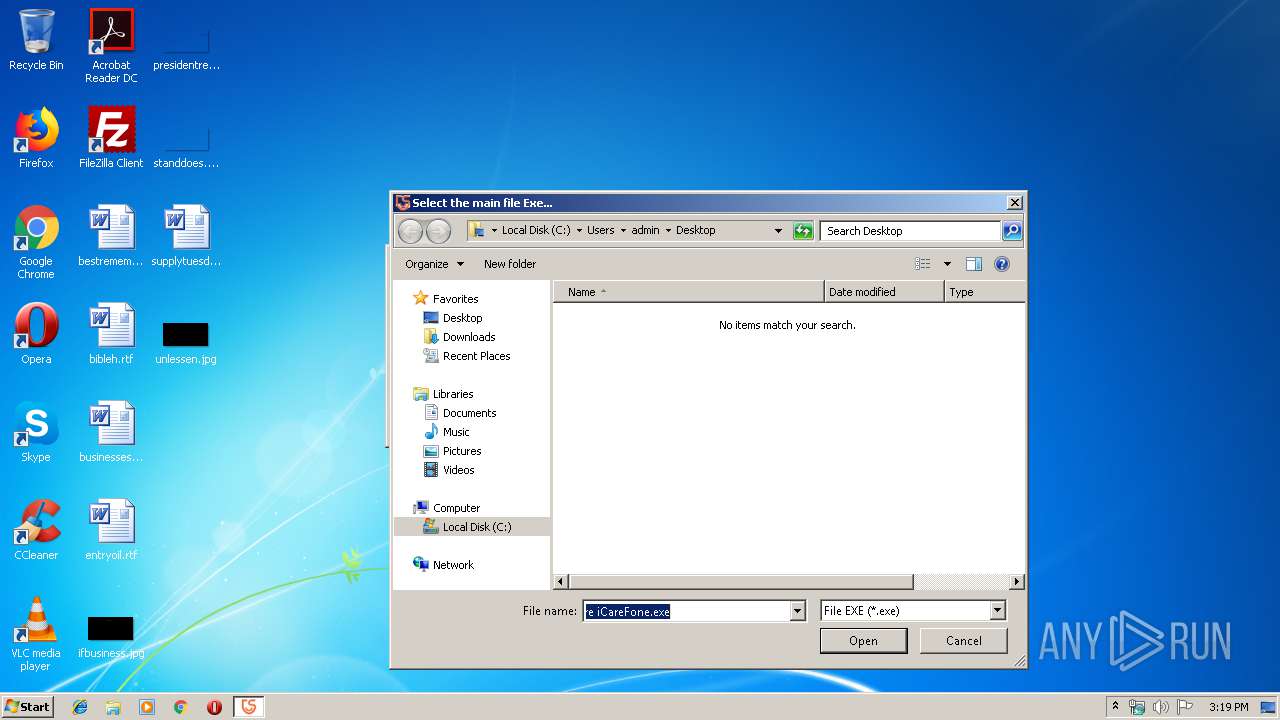Open Videos library
1280x720 pixels.
458,470
